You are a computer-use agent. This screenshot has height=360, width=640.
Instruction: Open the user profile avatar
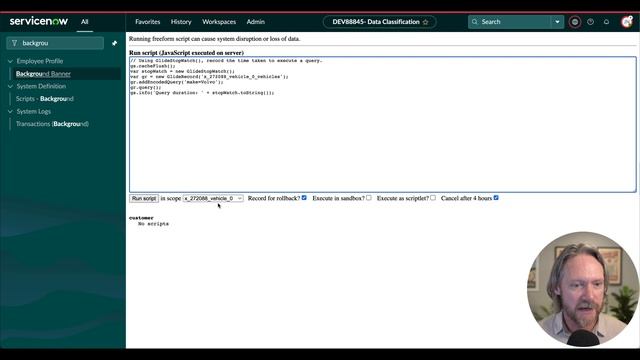pyautogui.click(x=627, y=22)
